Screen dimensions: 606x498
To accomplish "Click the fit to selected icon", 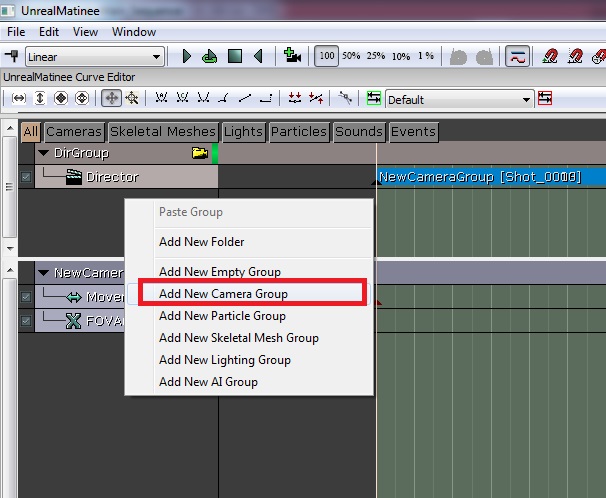I will [82, 98].
